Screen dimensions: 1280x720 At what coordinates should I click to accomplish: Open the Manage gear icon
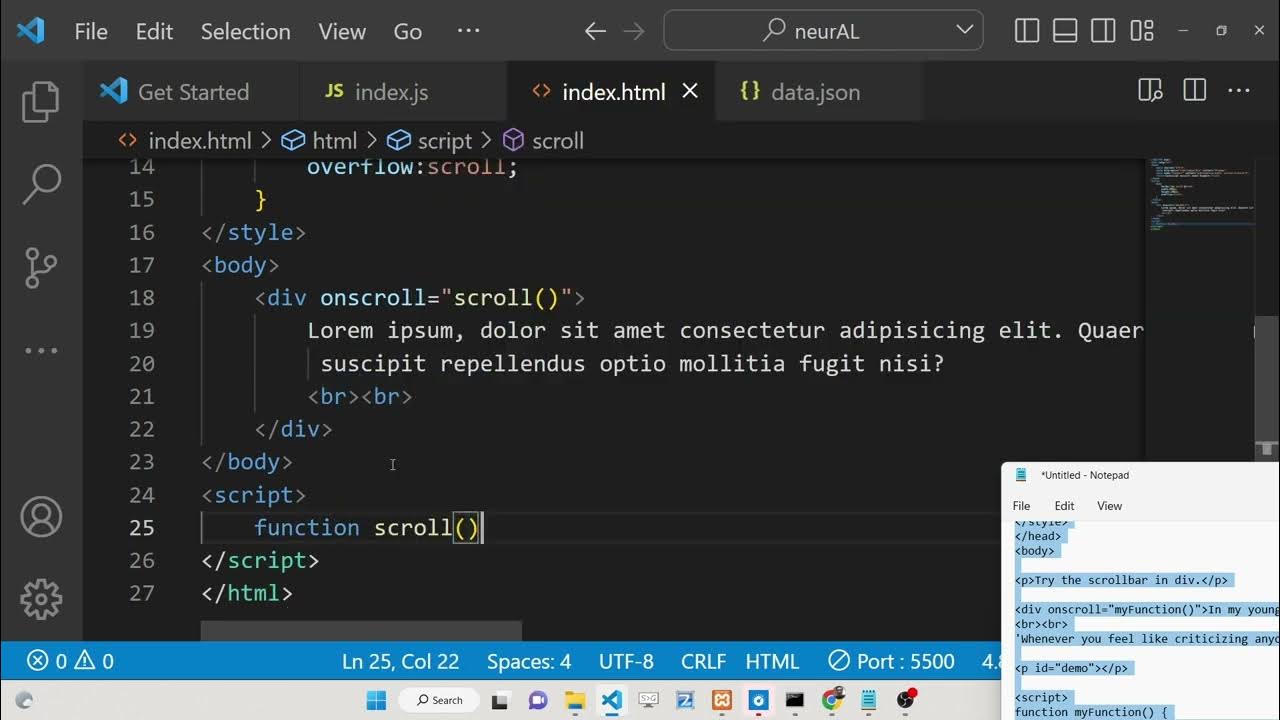41,599
